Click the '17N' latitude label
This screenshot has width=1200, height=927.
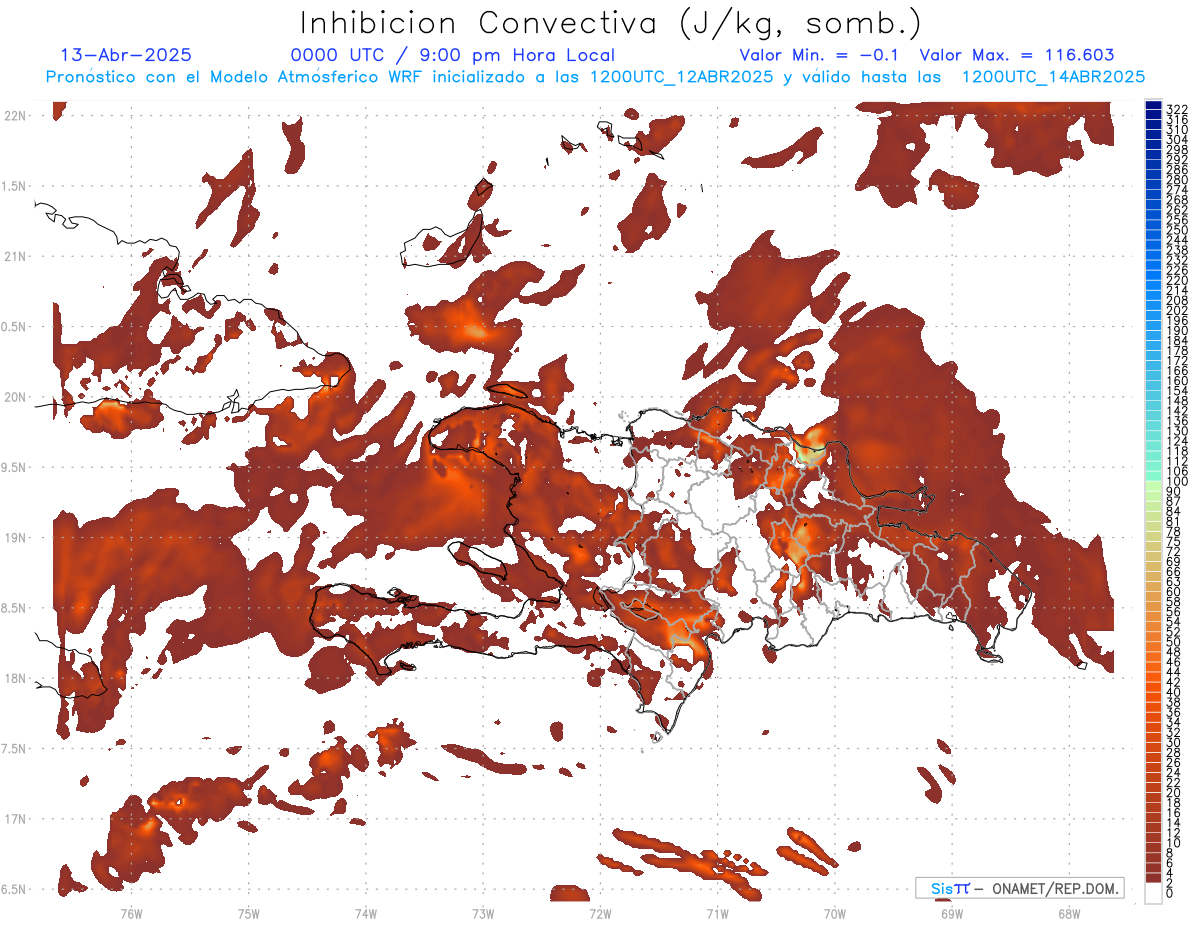pyautogui.click(x=16, y=819)
